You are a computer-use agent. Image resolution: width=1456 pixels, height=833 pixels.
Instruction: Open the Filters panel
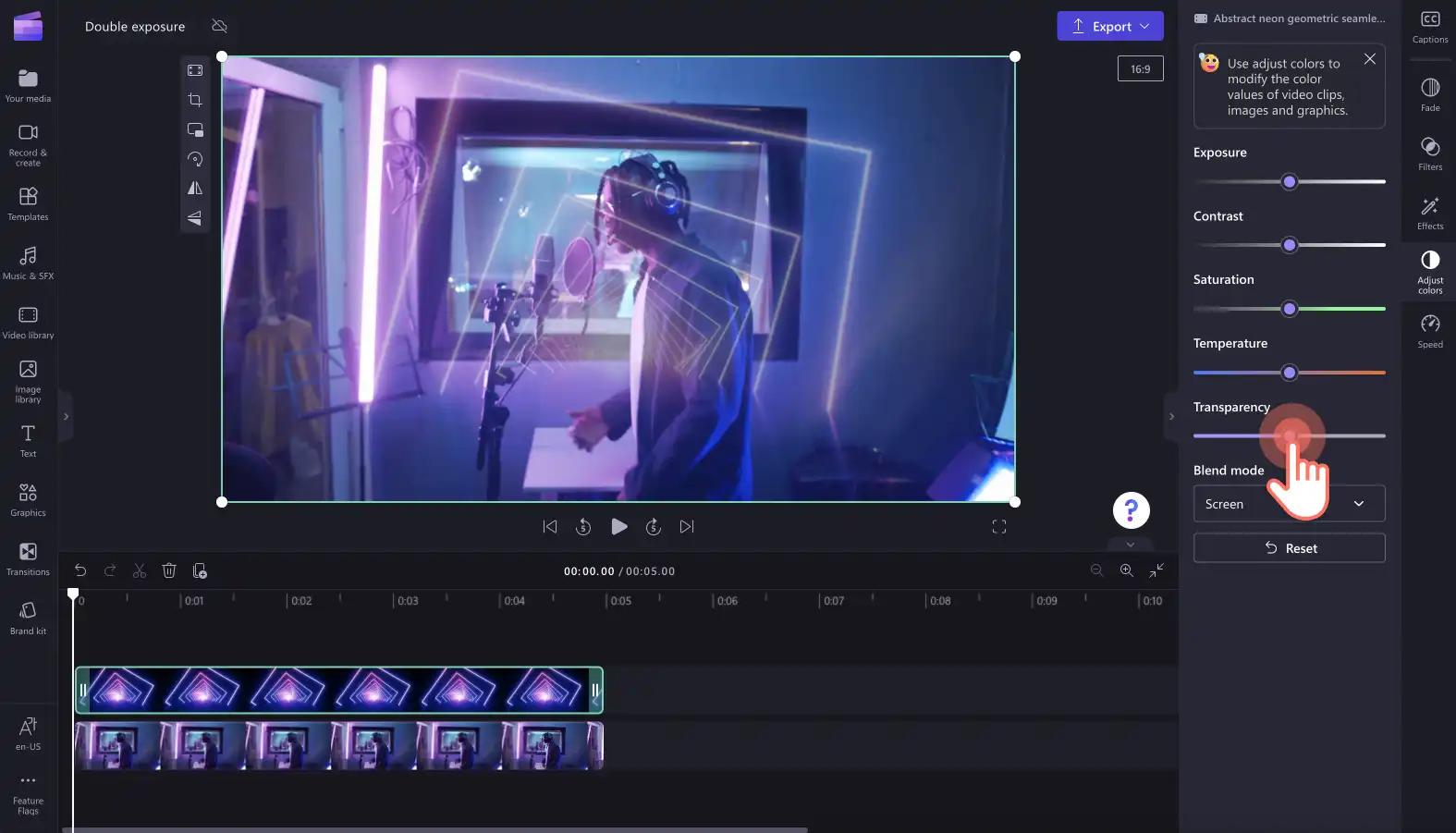pyautogui.click(x=1430, y=153)
